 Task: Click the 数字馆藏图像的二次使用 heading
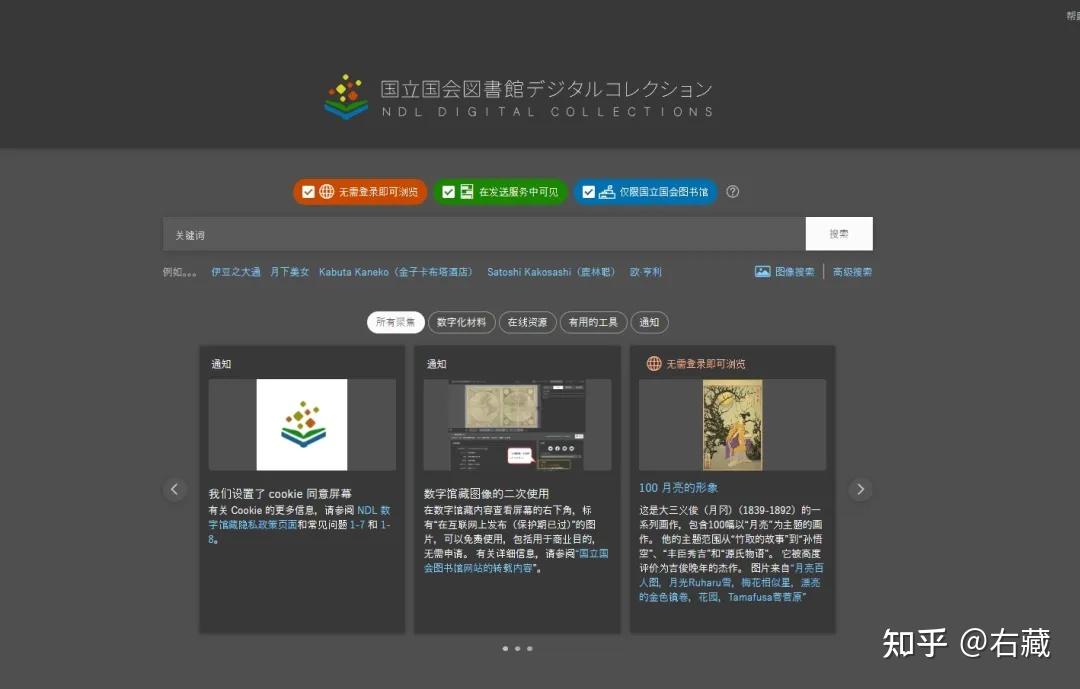(486, 493)
